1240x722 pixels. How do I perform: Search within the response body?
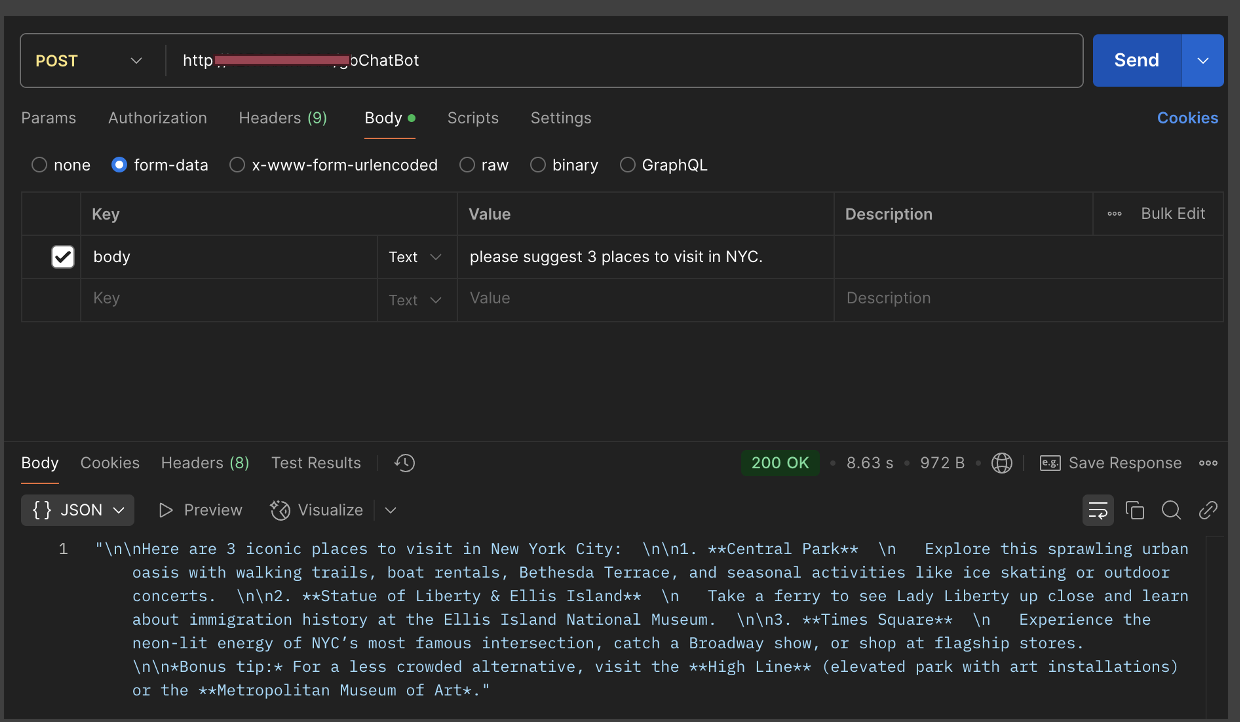pyautogui.click(x=1171, y=510)
